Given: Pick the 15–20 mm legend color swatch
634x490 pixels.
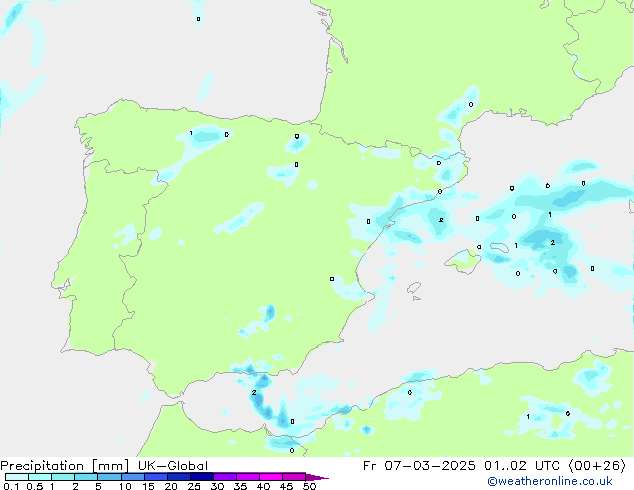Looking at the screenshot, I should tap(155, 477).
